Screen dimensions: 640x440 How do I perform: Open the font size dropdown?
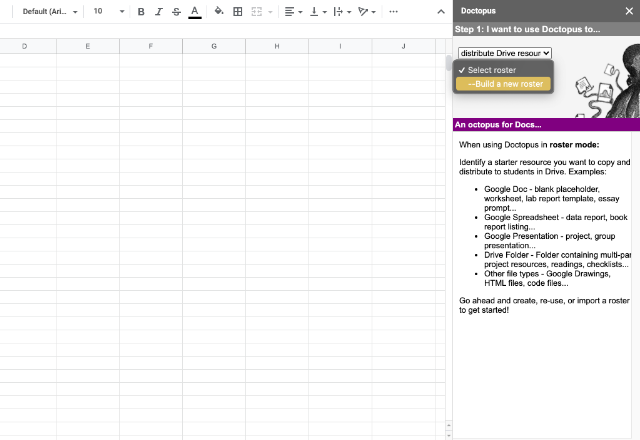[x=108, y=12]
